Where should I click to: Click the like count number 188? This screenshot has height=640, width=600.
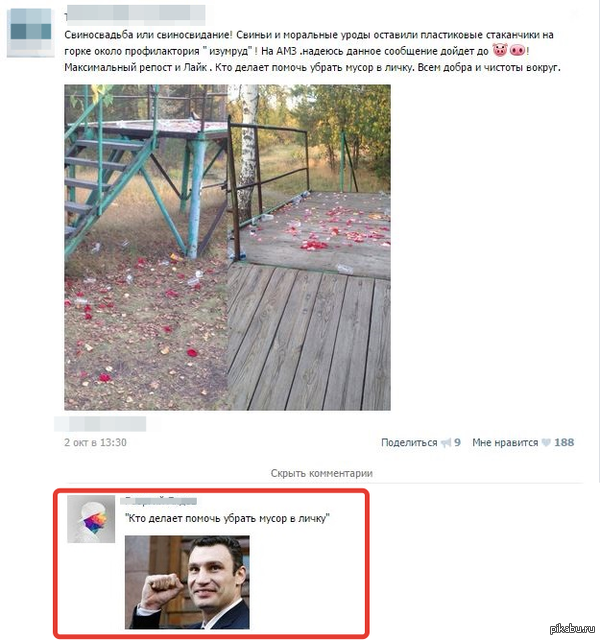pyautogui.click(x=564, y=442)
